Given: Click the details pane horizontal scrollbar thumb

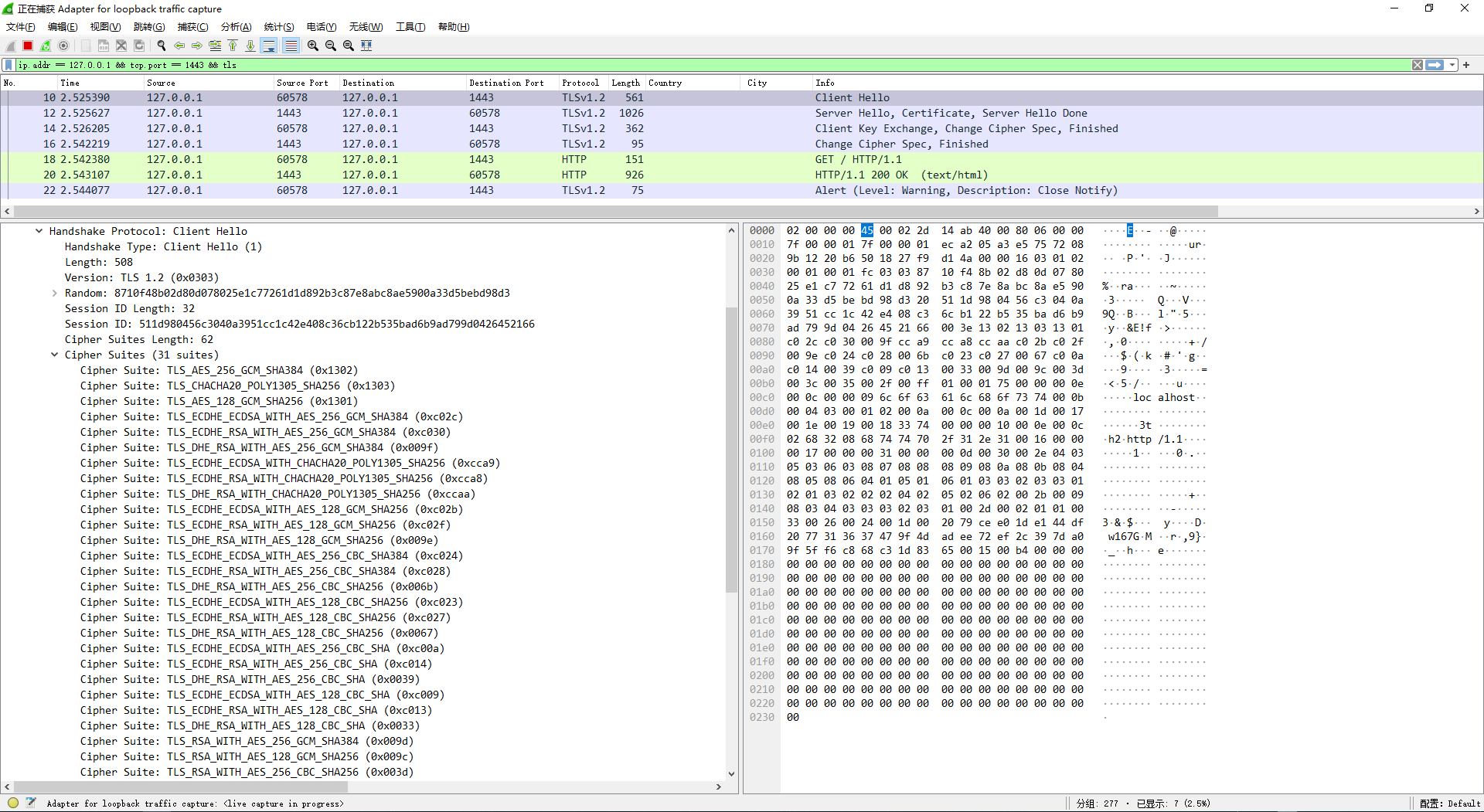Looking at the screenshot, I should click(x=181, y=787).
